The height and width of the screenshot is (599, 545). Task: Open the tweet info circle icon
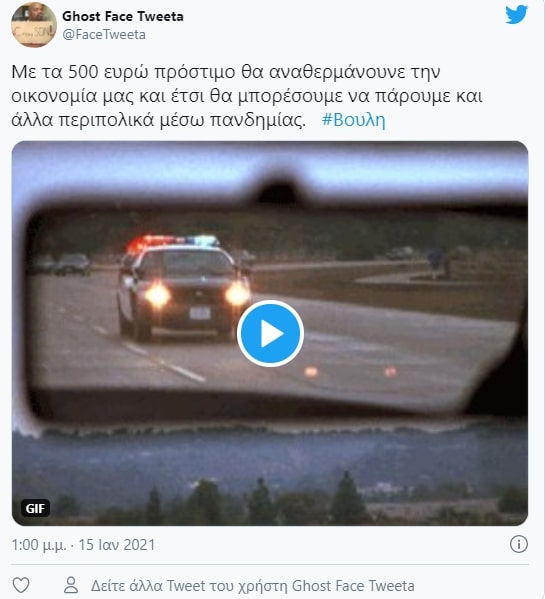tap(519, 544)
